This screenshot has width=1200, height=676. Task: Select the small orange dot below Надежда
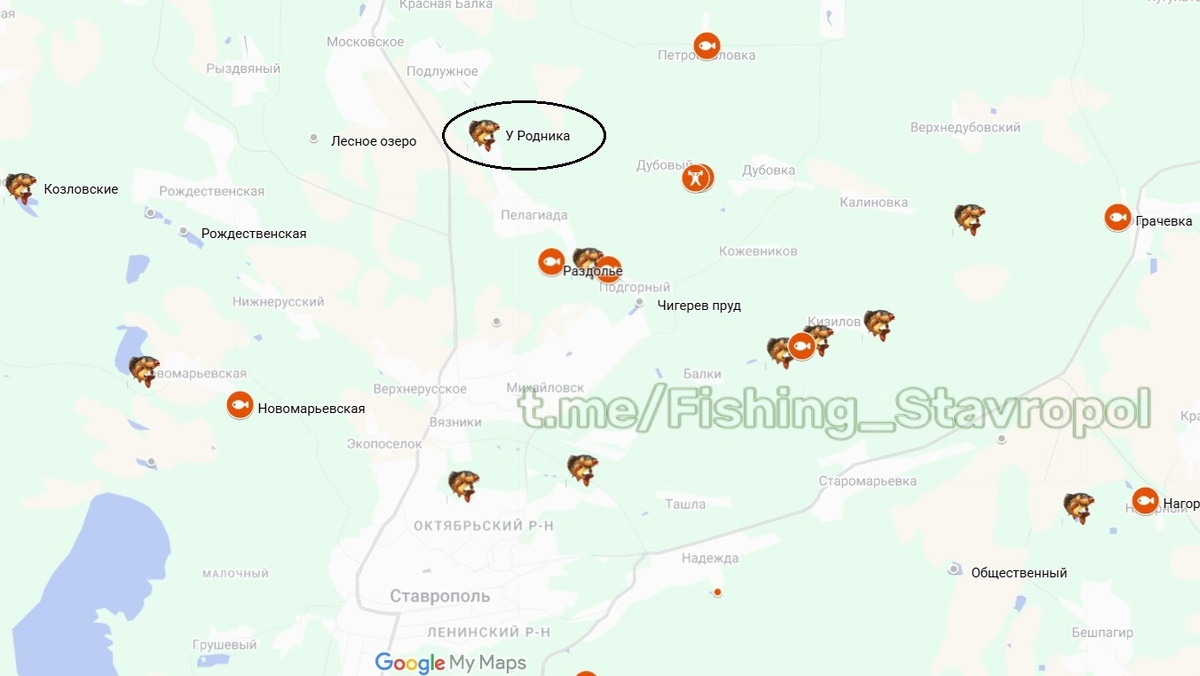tap(717, 593)
